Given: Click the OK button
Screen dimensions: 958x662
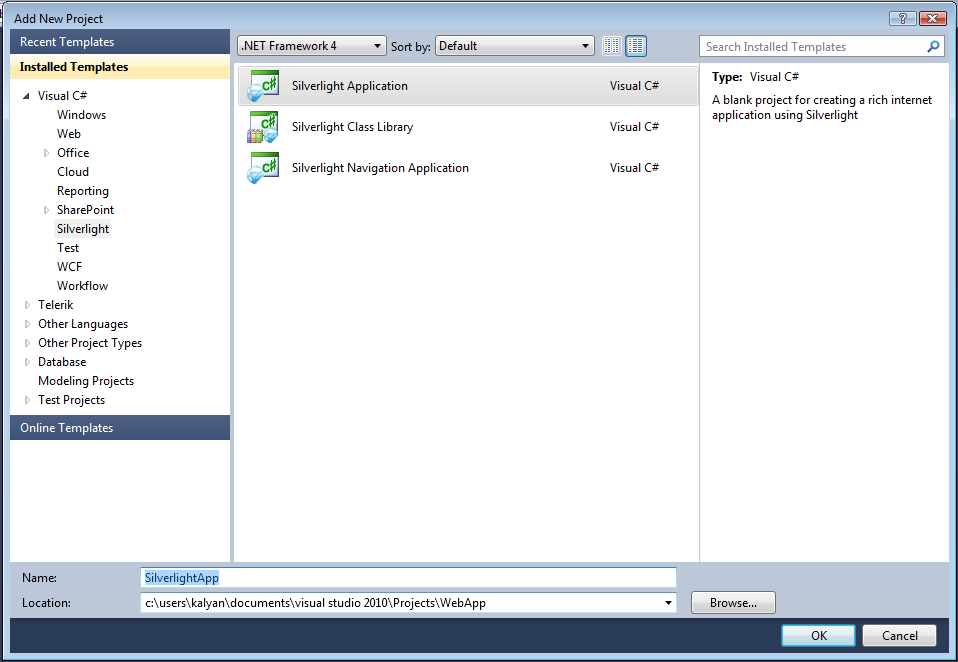Looking at the screenshot, I should click(x=818, y=635).
